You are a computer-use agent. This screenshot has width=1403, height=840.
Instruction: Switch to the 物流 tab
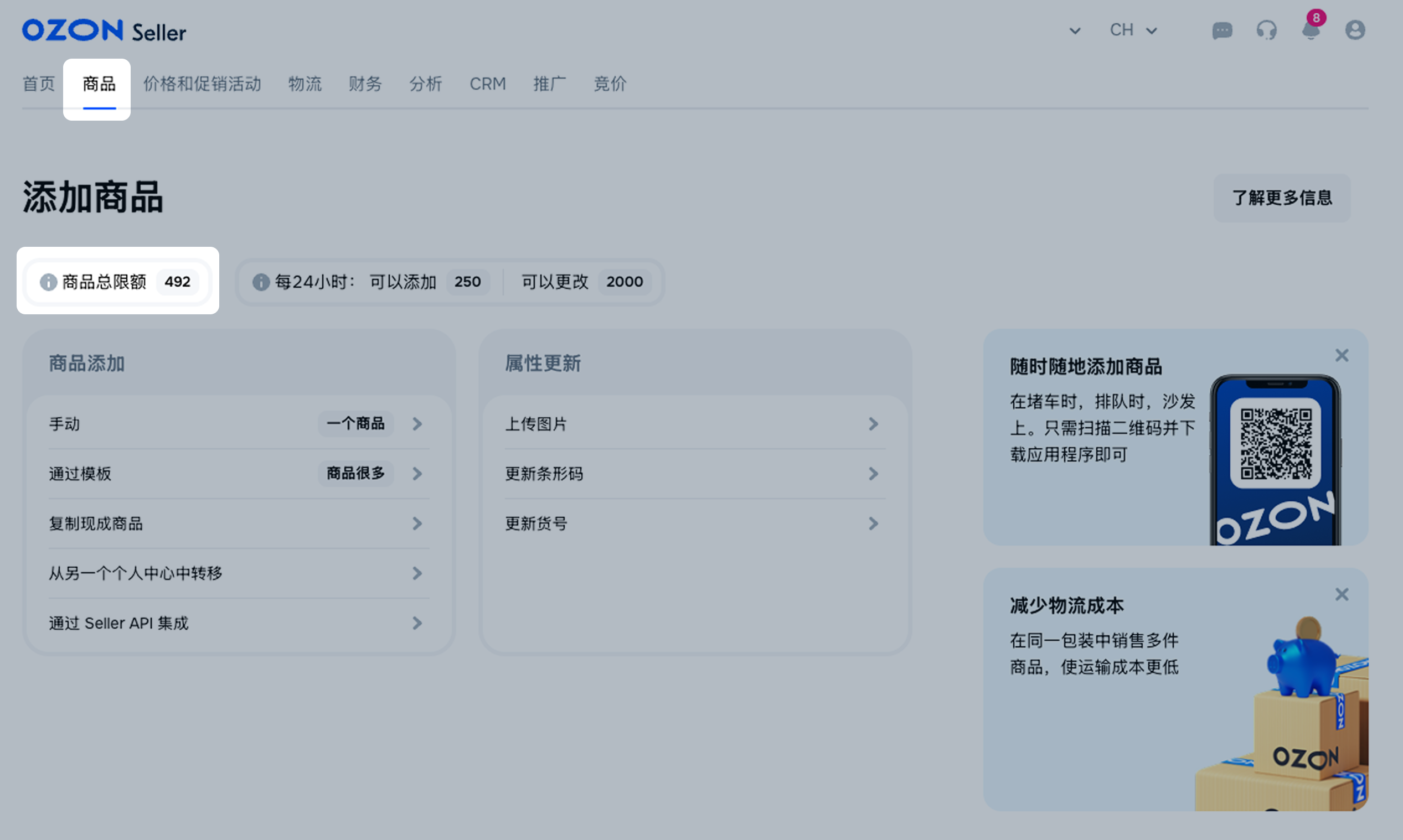click(x=305, y=84)
